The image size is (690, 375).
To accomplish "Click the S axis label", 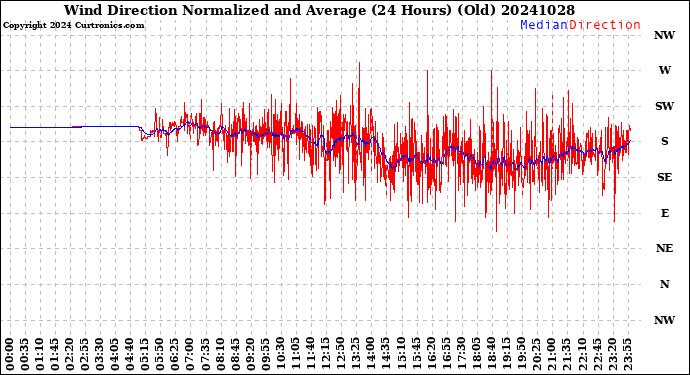I will pos(664,141).
